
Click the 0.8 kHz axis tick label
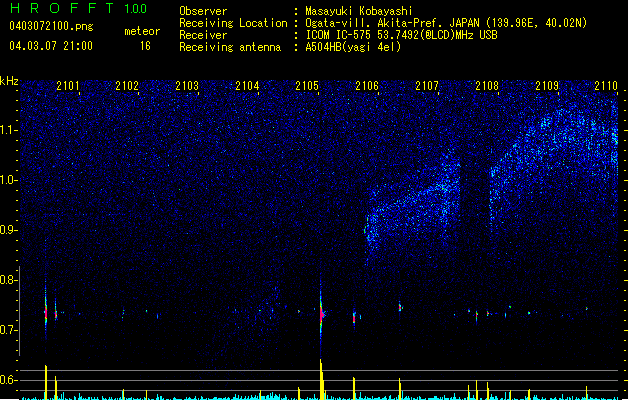(x=8, y=280)
